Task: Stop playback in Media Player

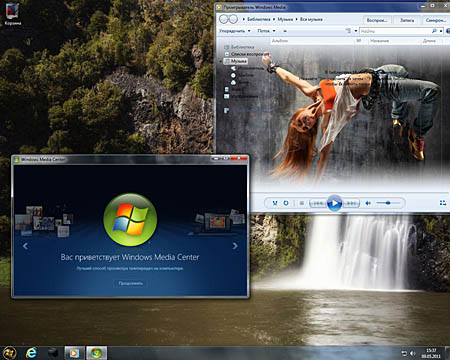Action: click(302, 203)
